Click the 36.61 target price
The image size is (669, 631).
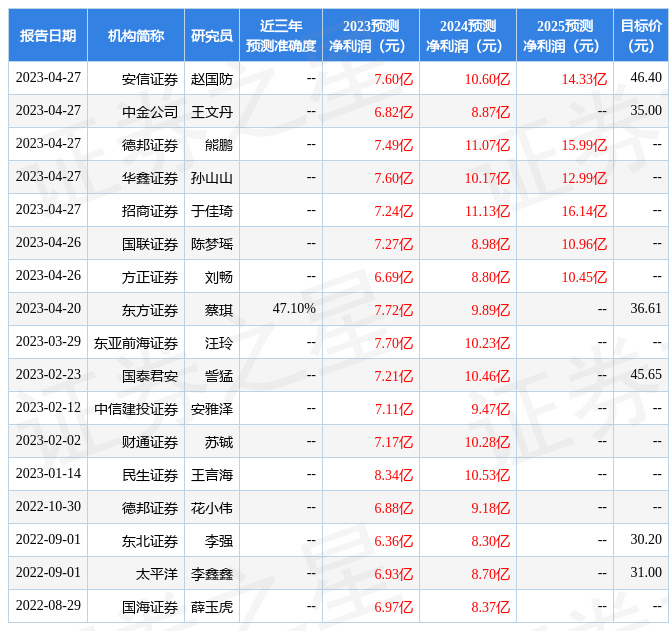(646, 308)
